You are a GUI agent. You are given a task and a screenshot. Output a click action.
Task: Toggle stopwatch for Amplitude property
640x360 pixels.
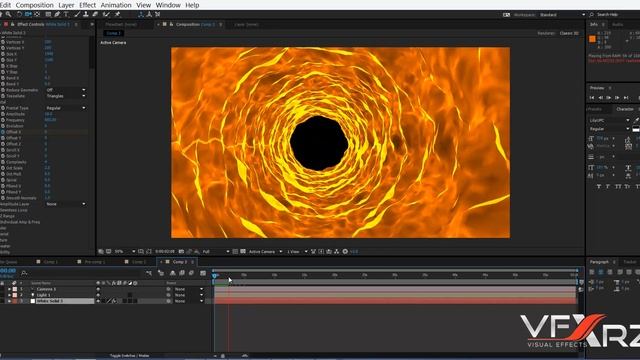(3, 114)
